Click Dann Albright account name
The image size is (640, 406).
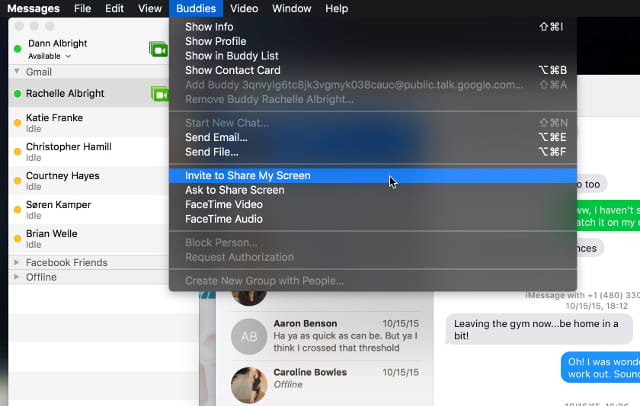click(58, 43)
